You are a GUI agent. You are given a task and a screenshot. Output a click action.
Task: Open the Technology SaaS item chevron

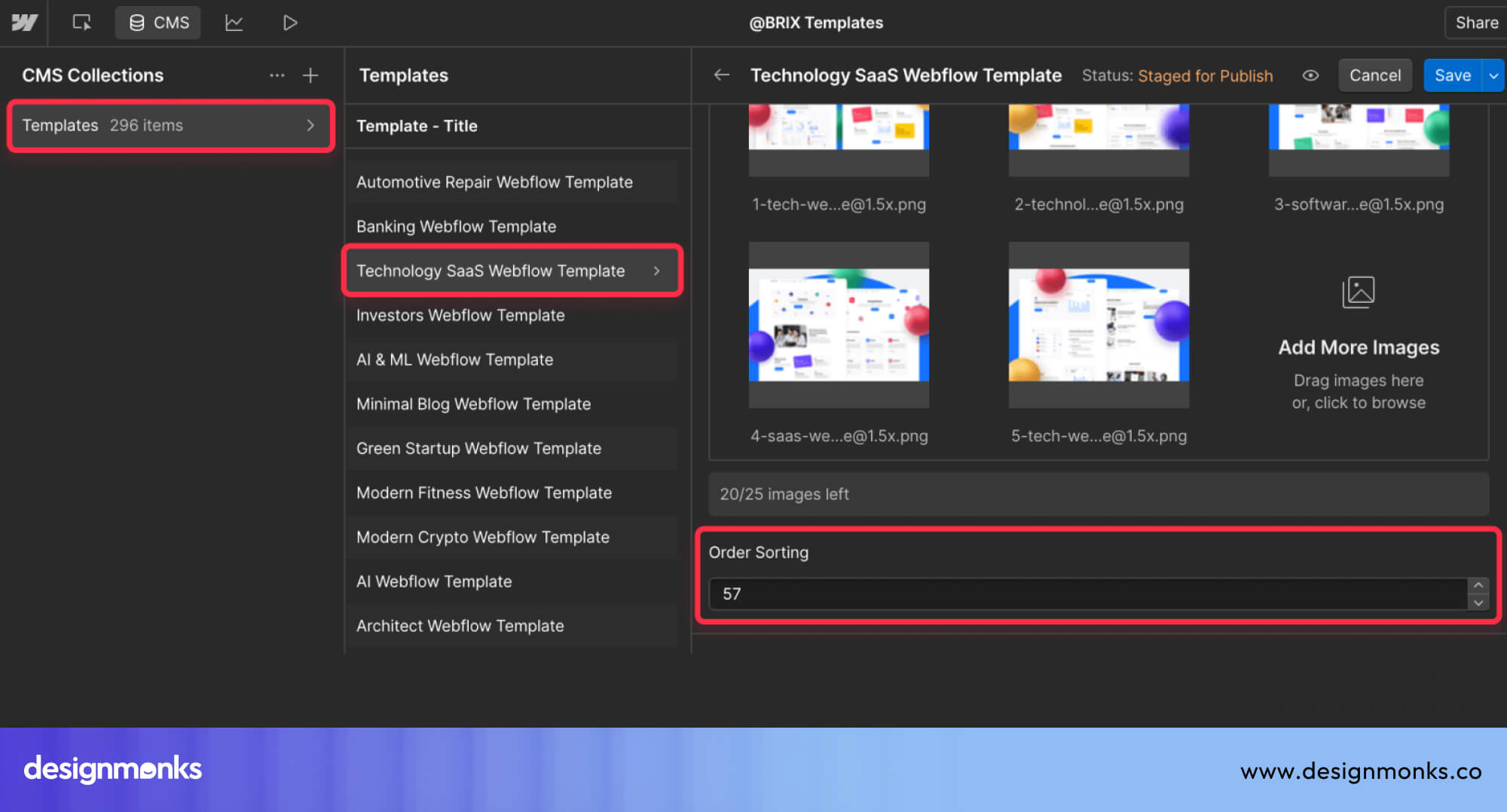[657, 270]
